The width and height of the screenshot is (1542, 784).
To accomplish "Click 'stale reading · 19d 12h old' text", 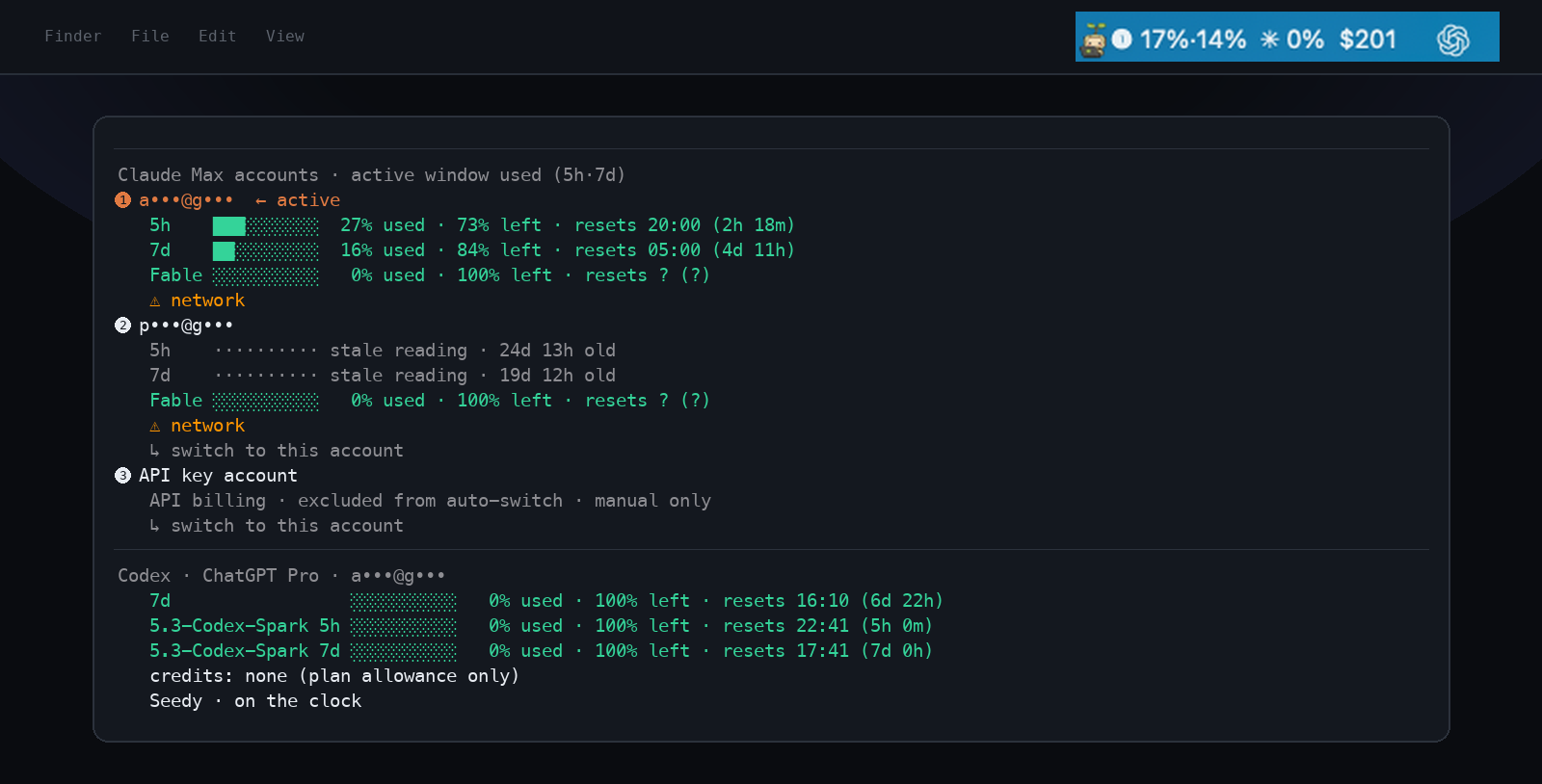I will click(x=472, y=375).
